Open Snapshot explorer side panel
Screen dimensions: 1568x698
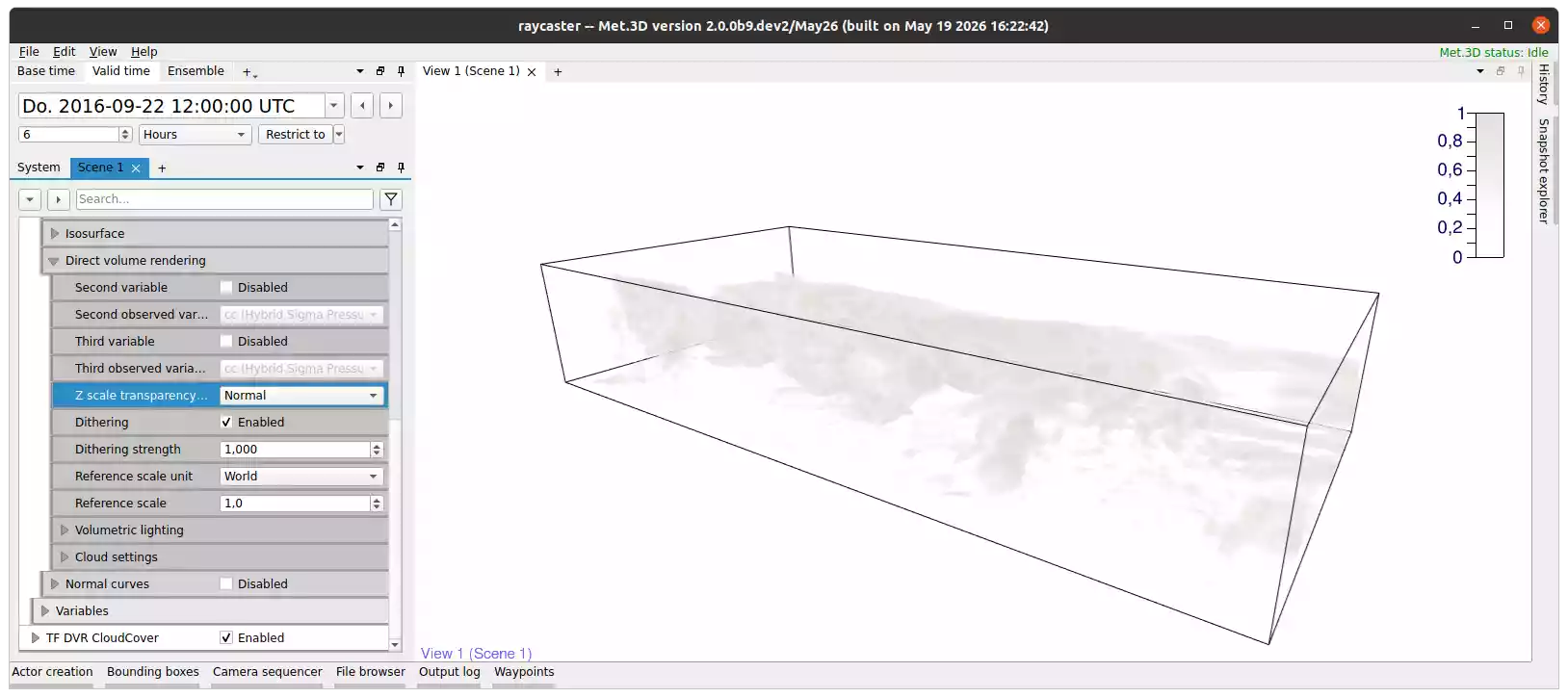pos(1543,171)
